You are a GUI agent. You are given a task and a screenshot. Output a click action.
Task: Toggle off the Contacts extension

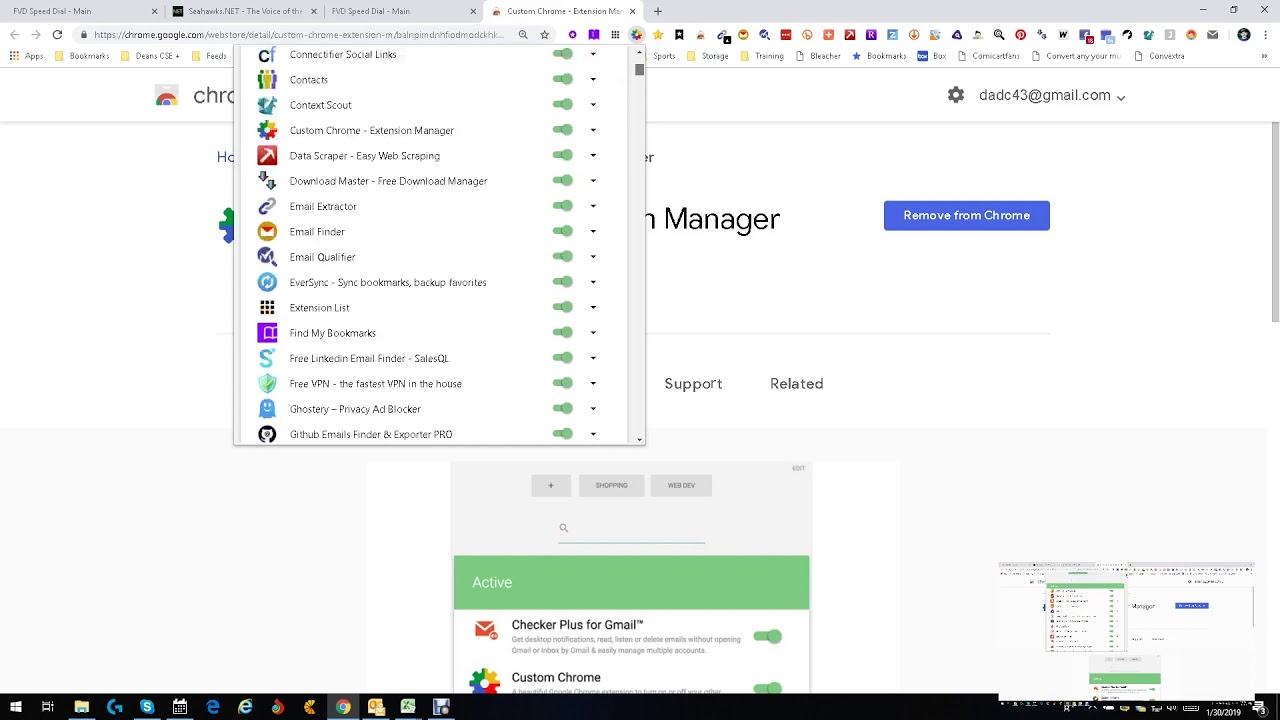(x=563, y=79)
